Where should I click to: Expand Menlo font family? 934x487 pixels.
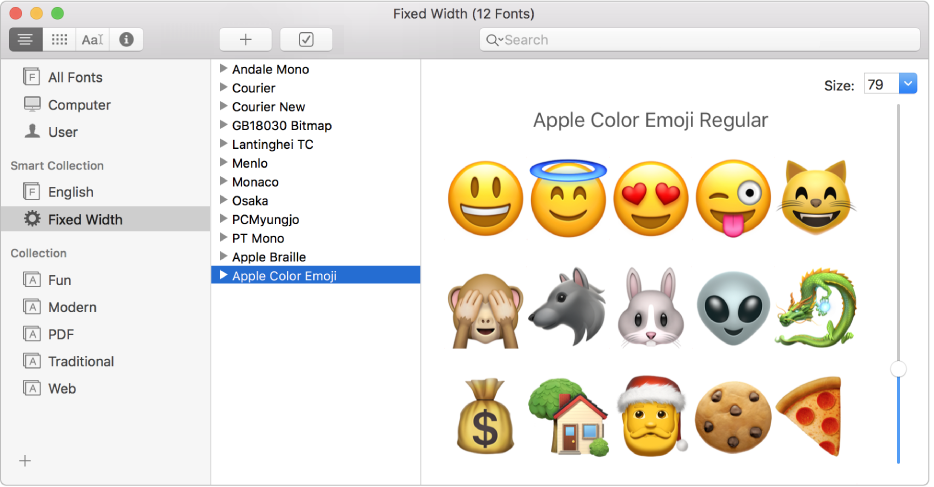tap(223, 163)
